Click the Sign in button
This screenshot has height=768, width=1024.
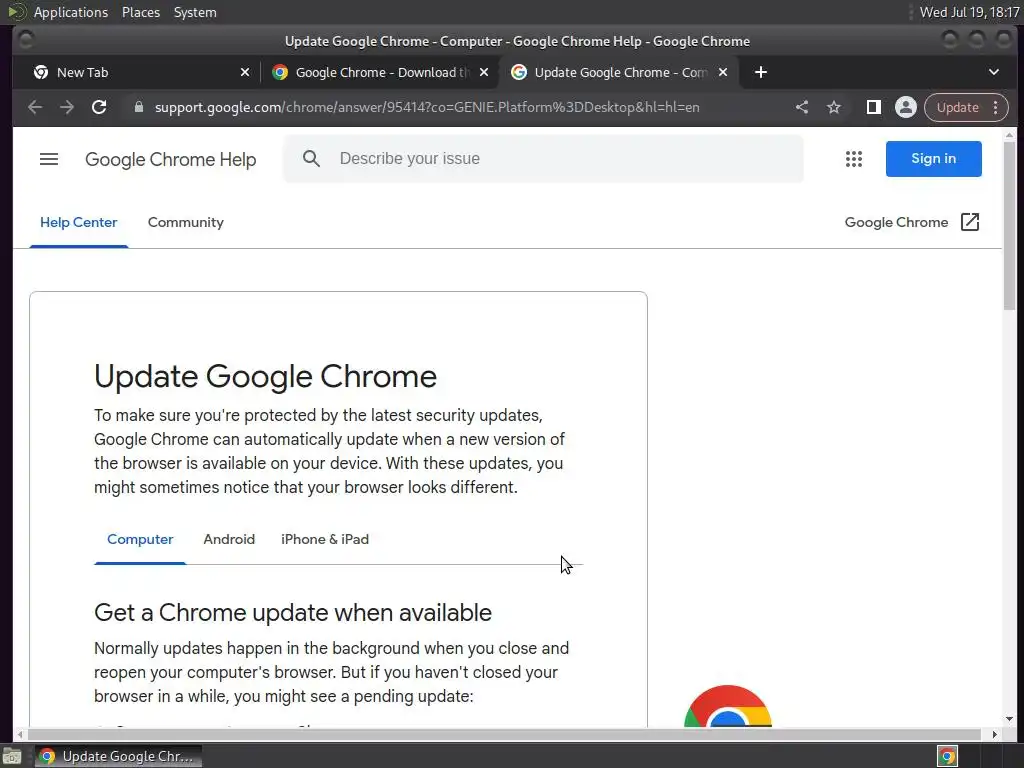[933, 159]
